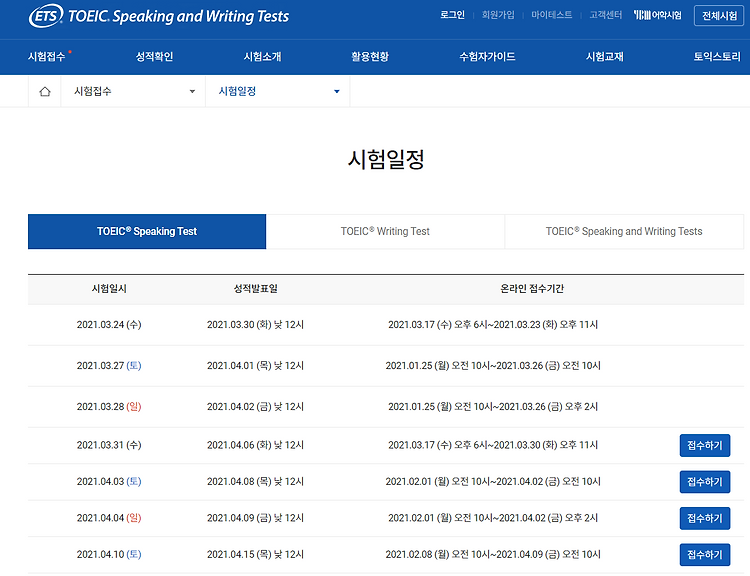Click the 로그인 link

click(x=452, y=15)
